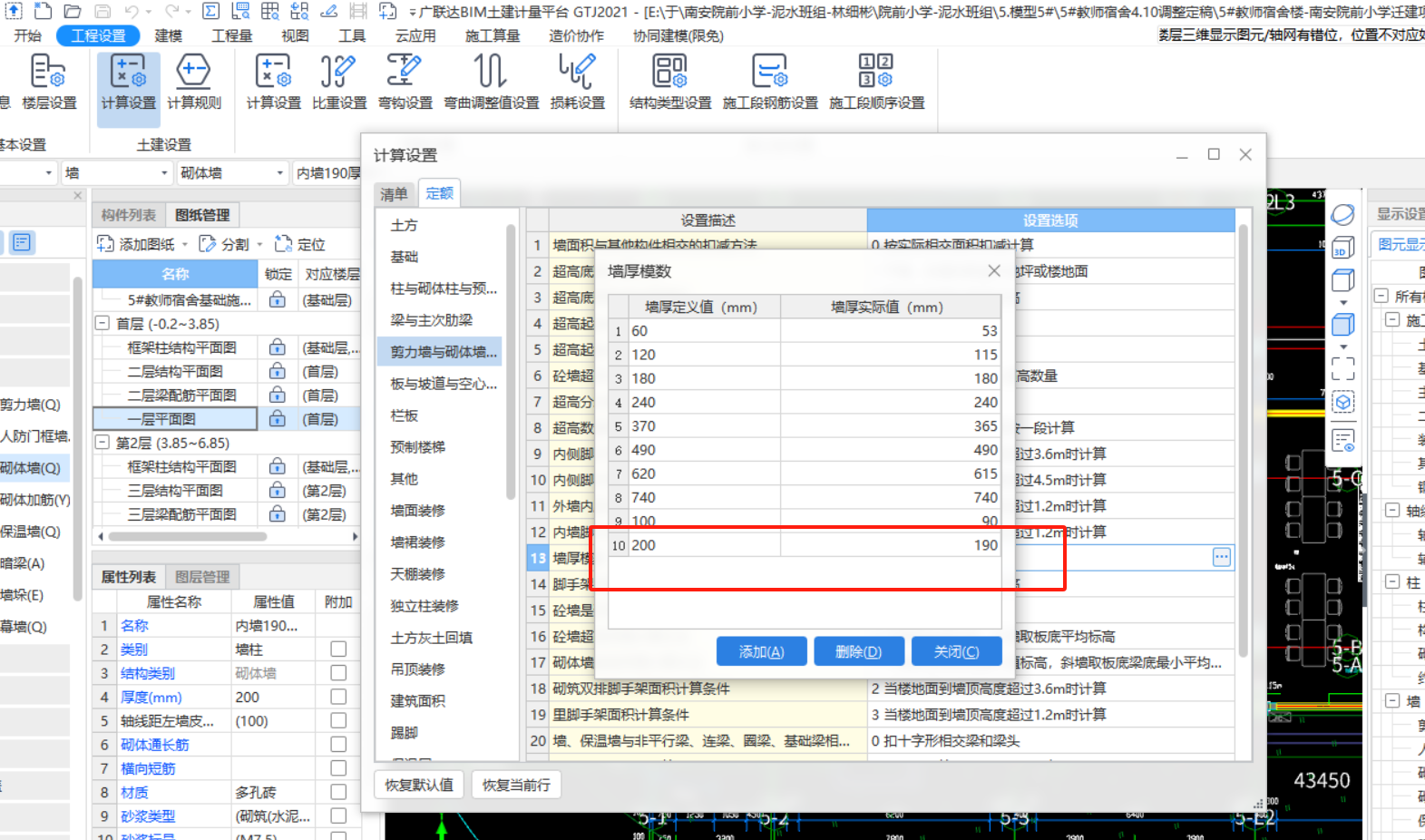Open the 分割 dropdown arrow
The height and width of the screenshot is (840, 1425).
pyautogui.click(x=259, y=244)
